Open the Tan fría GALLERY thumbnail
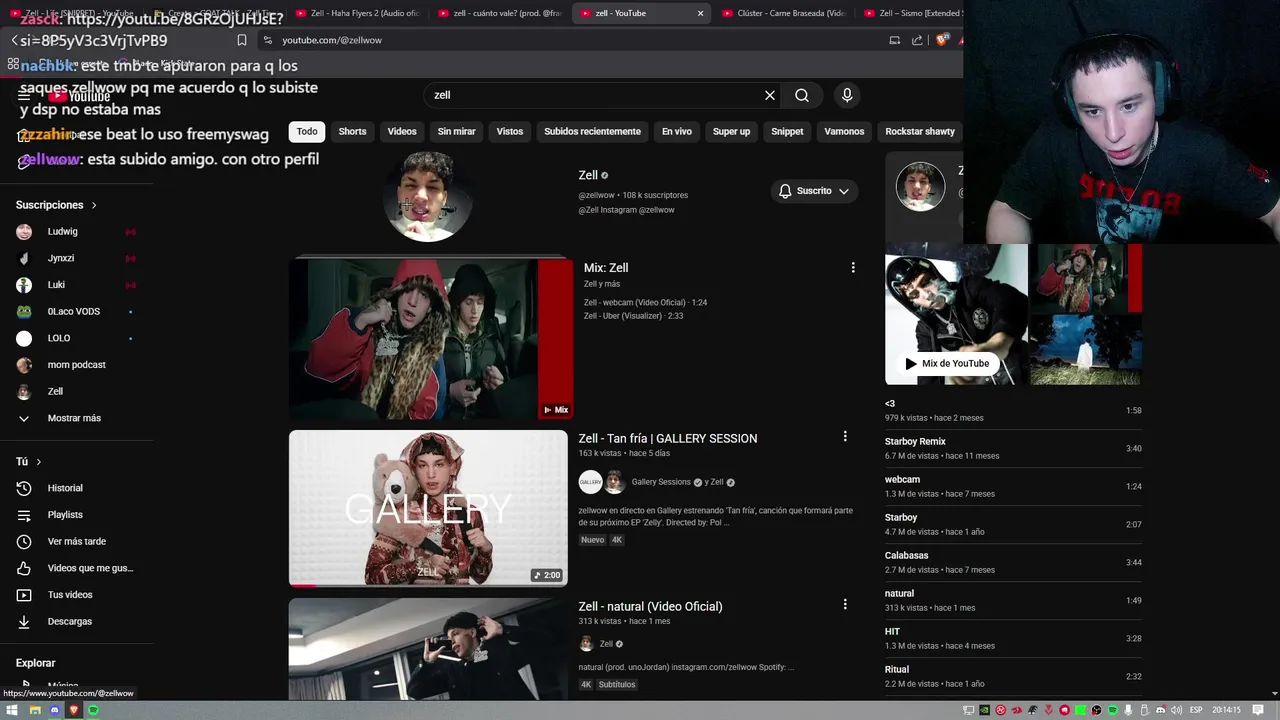Image resolution: width=1280 pixels, height=720 pixels. [428, 508]
